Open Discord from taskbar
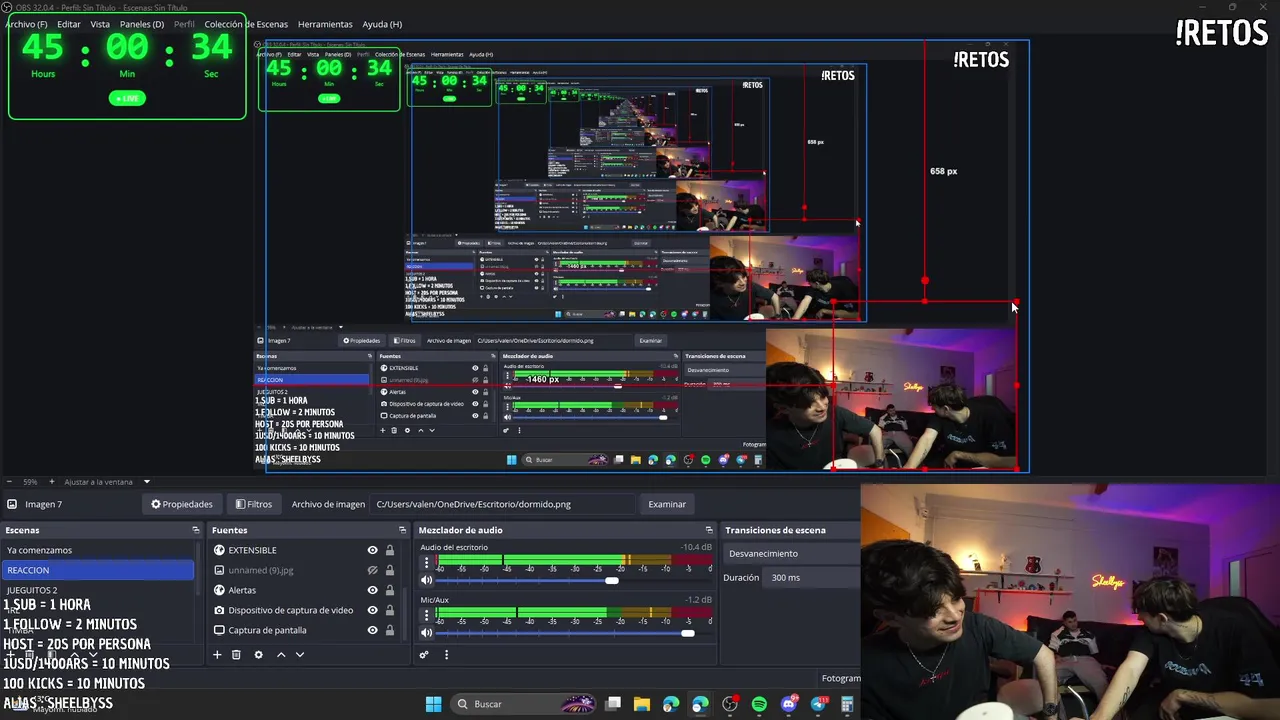Screen dimensions: 1280x720 click(789, 704)
